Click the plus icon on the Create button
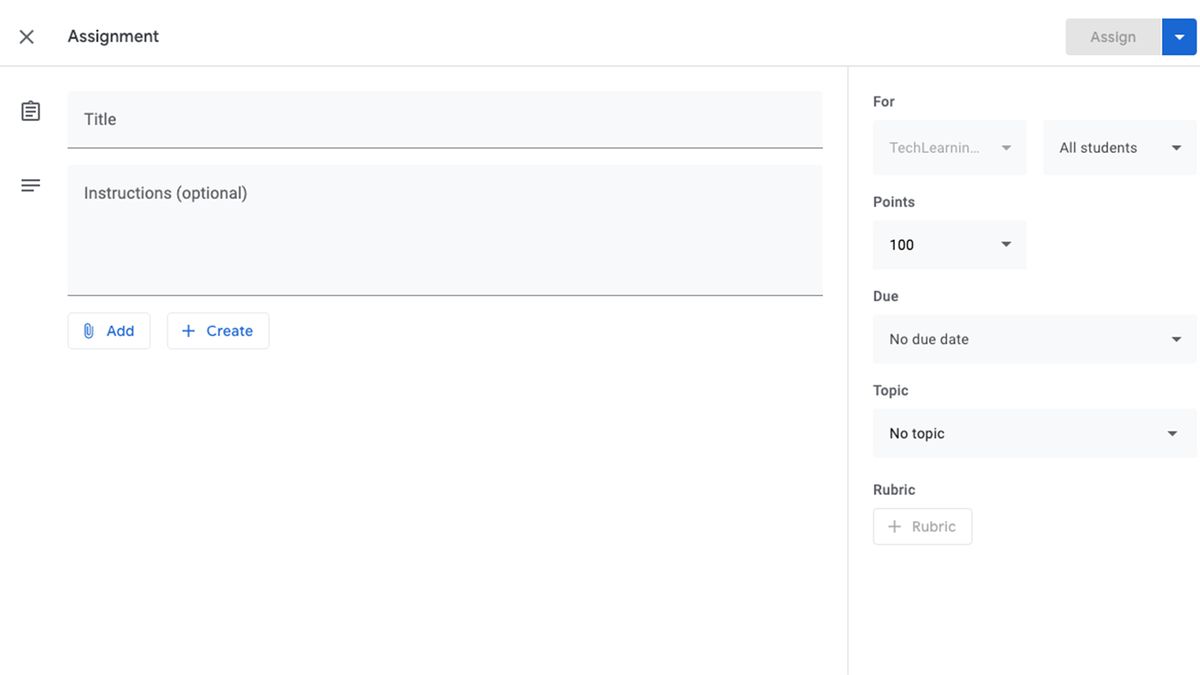This screenshot has height=675, width=1200. click(x=187, y=330)
